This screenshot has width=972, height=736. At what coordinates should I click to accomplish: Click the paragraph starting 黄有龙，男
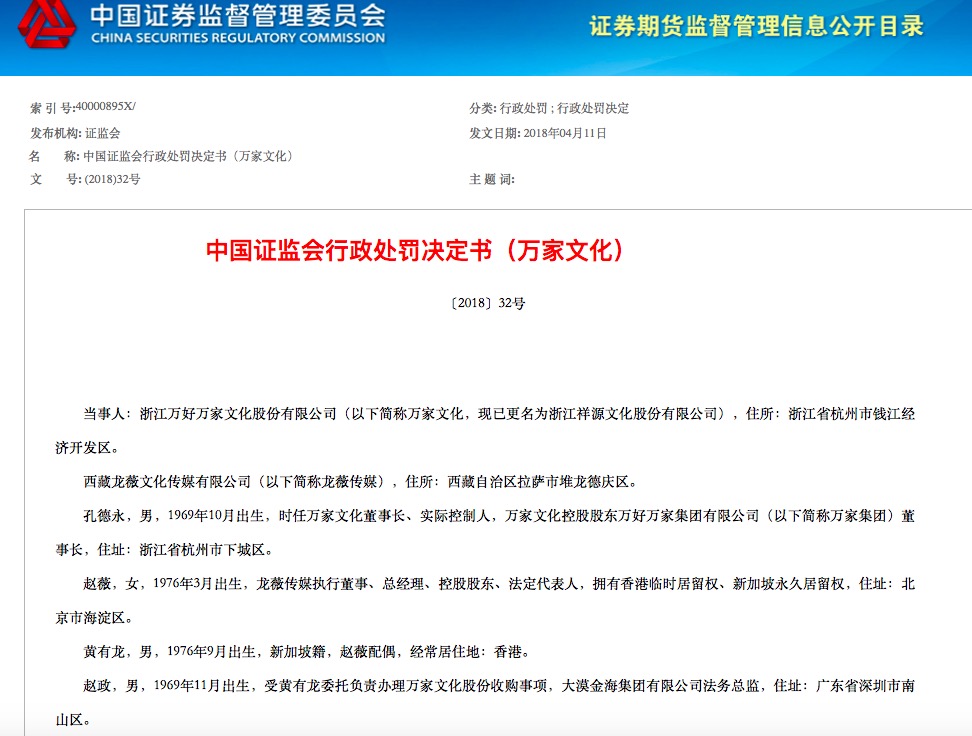(307, 652)
